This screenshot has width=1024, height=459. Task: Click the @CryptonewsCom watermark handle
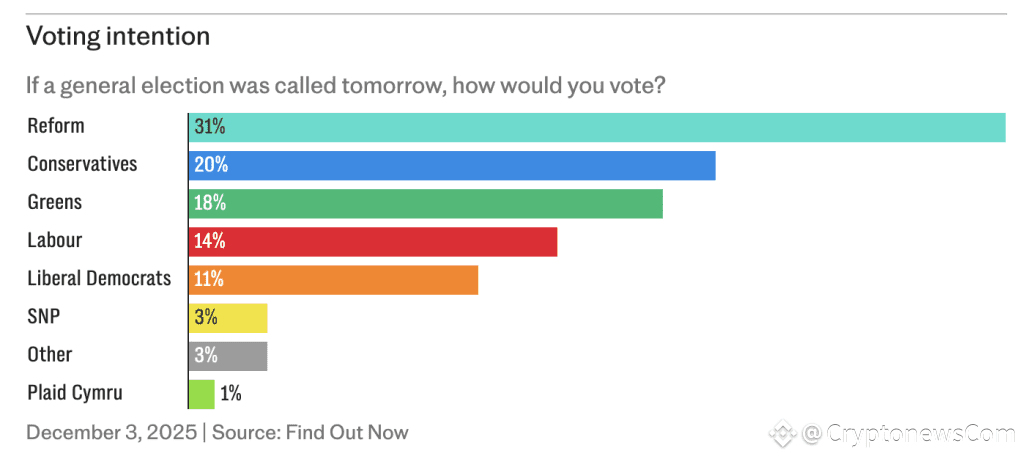pos(909,434)
